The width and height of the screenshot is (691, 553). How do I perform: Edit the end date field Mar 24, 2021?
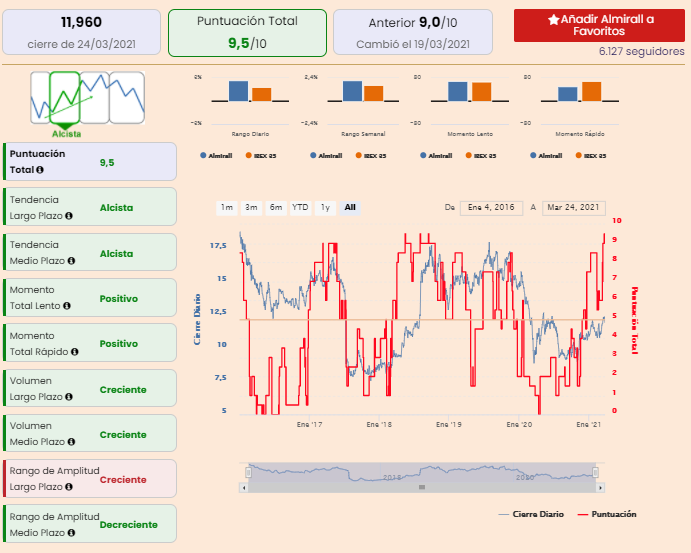point(573,208)
